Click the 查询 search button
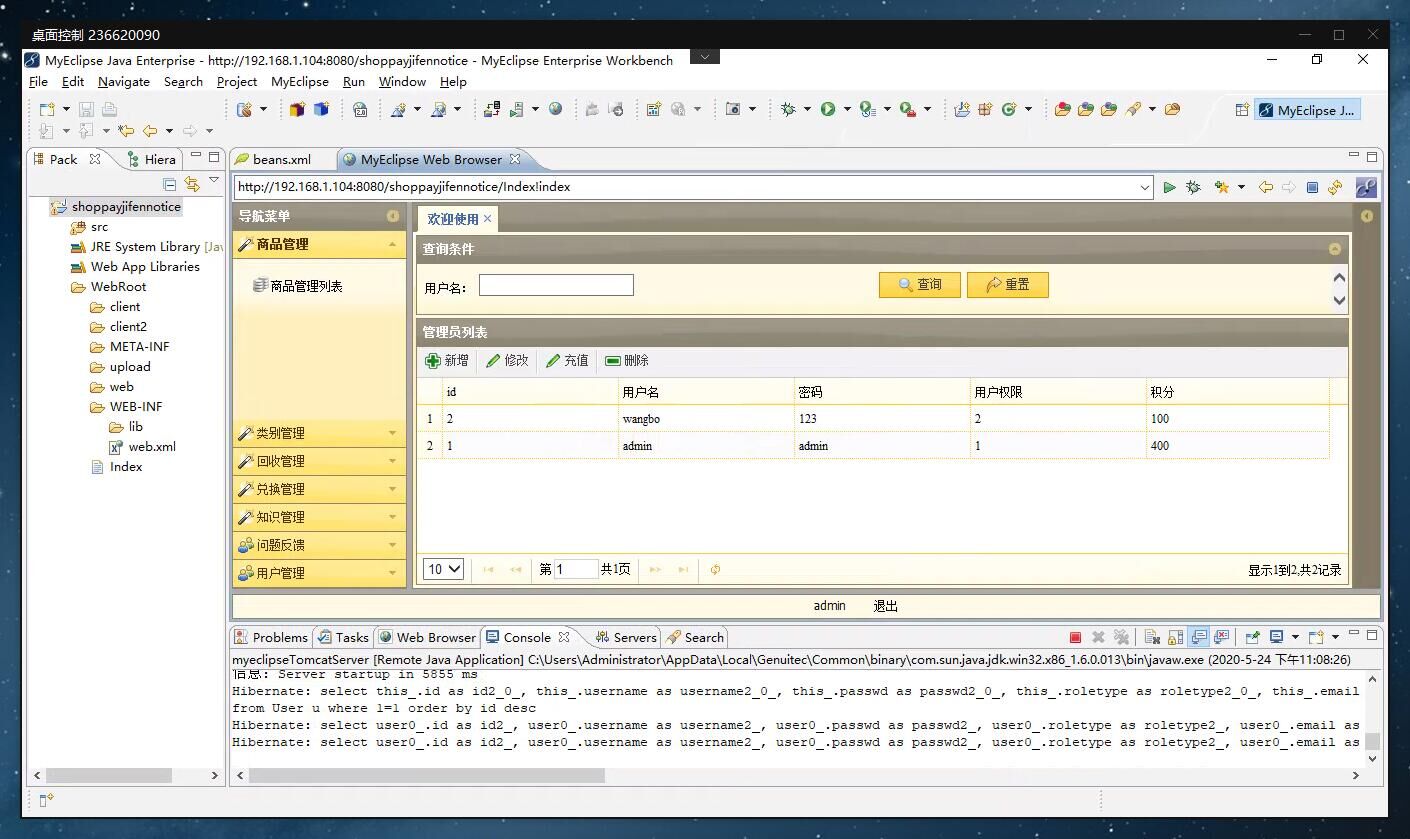The height and width of the screenshot is (839, 1410). (919, 285)
